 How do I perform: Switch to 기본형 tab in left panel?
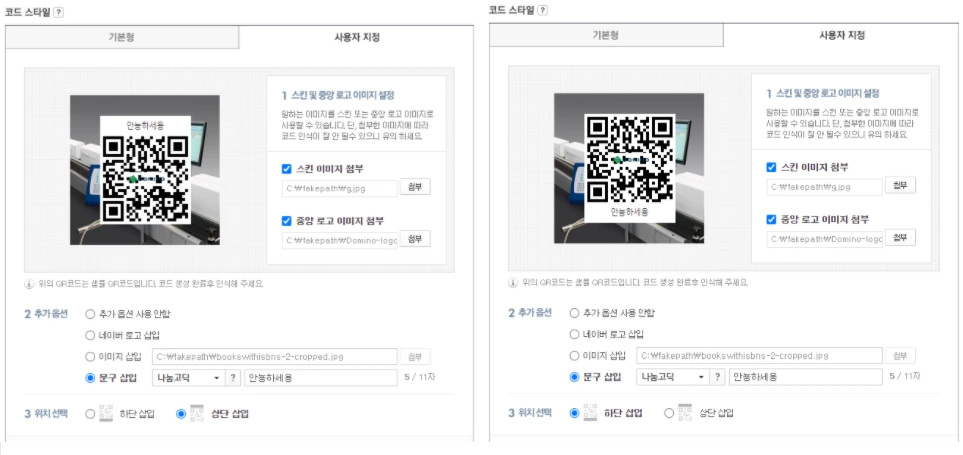(x=122, y=37)
